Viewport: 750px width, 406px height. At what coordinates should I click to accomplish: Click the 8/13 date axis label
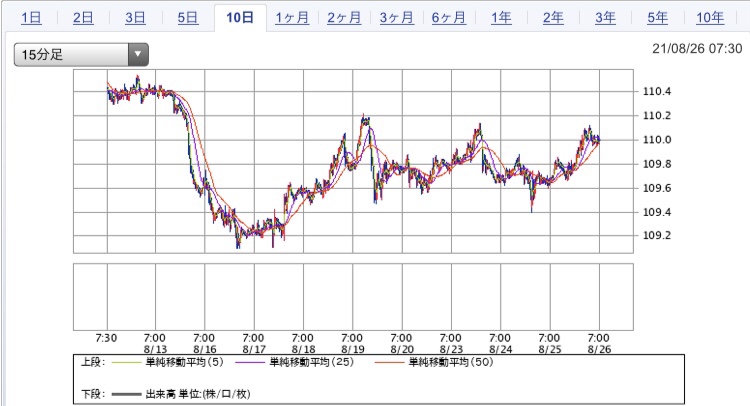(x=155, y=349)
